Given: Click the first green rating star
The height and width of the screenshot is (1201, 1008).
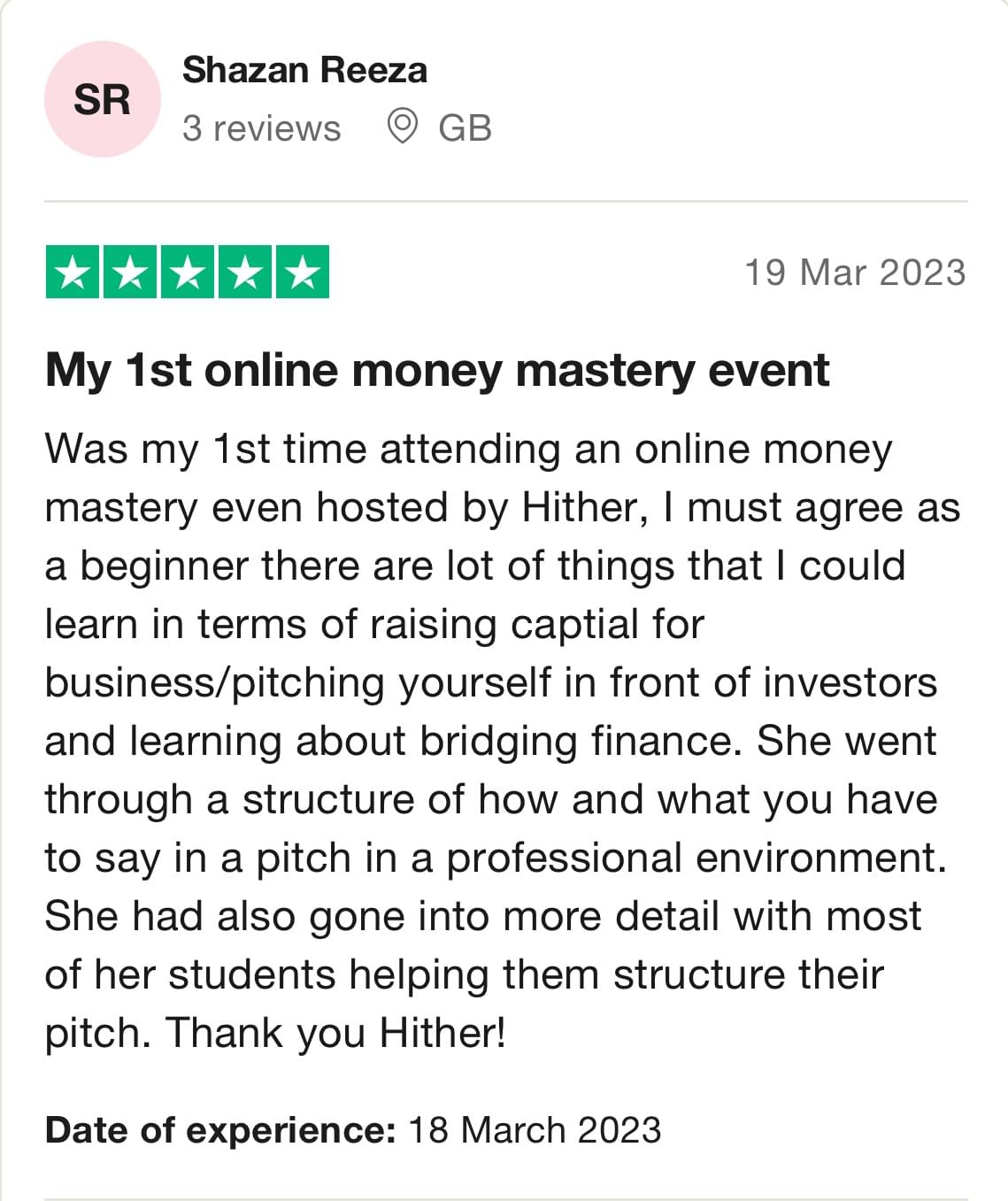Looking at the screenshot, I should [73, 272].
